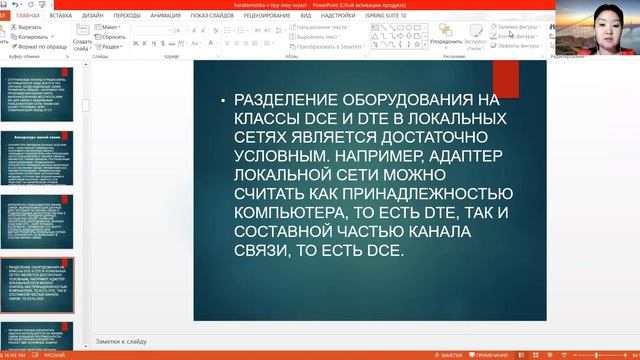Clear all text formatting

coord(215,31)
